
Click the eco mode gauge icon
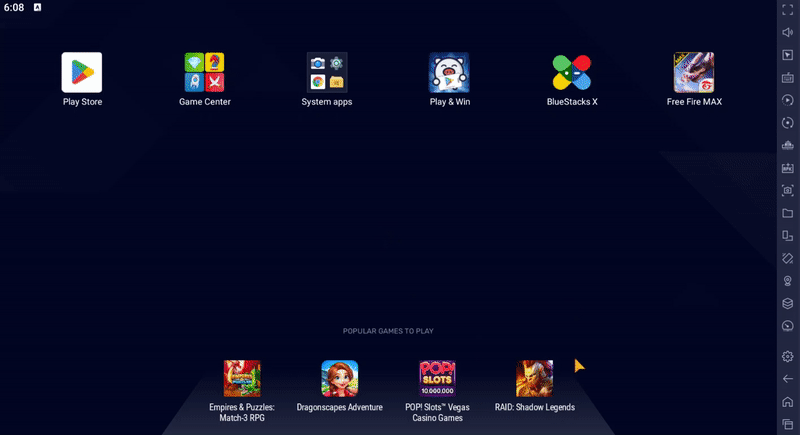(788, 326)
